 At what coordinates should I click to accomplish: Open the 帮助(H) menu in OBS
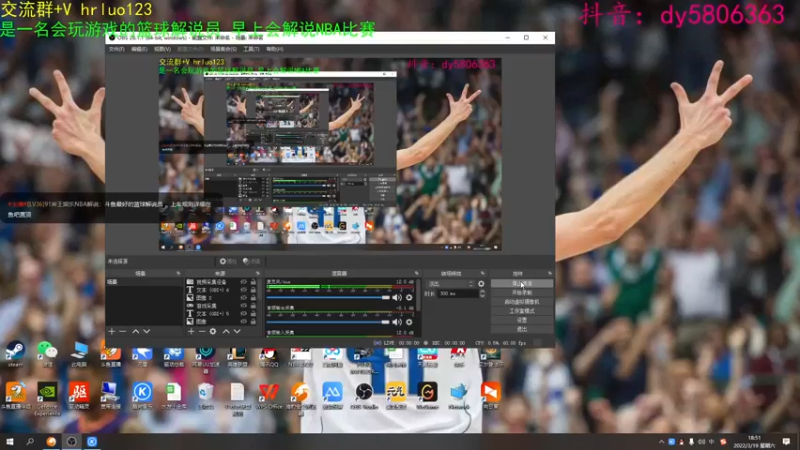pos(274,49)
